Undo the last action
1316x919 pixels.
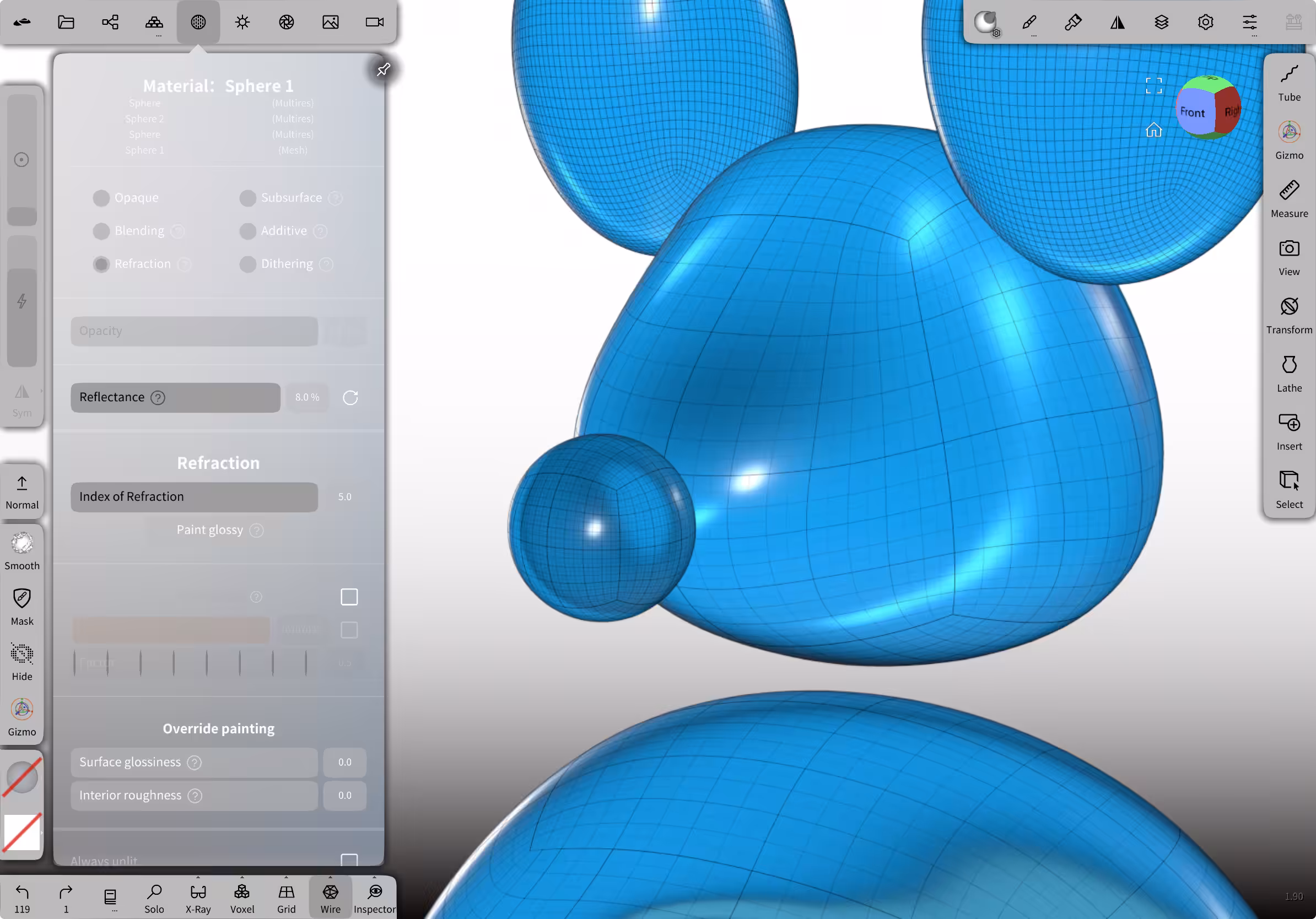[x=22, y=898]
